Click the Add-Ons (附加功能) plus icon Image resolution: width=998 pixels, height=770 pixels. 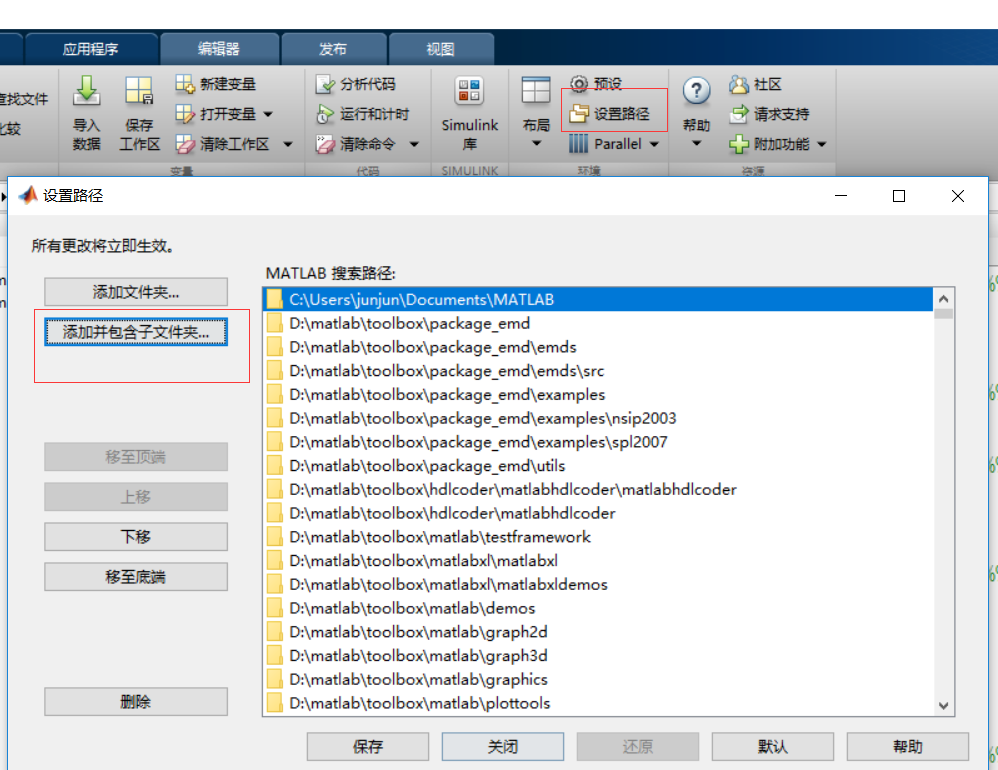(739, 144)
